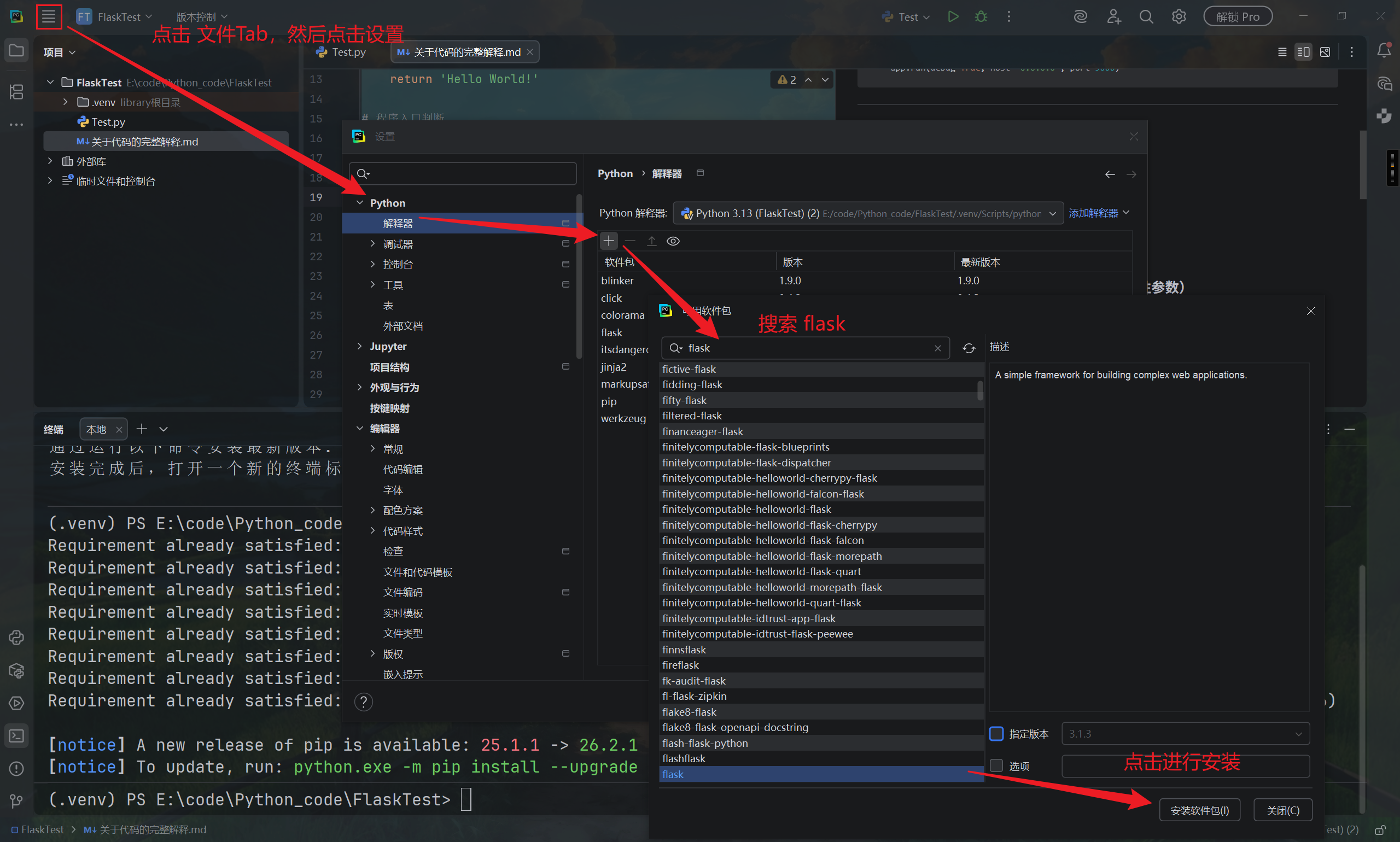Switch to editor and preview mode
1400x842 pixels.
click(x=1304, y=52)
